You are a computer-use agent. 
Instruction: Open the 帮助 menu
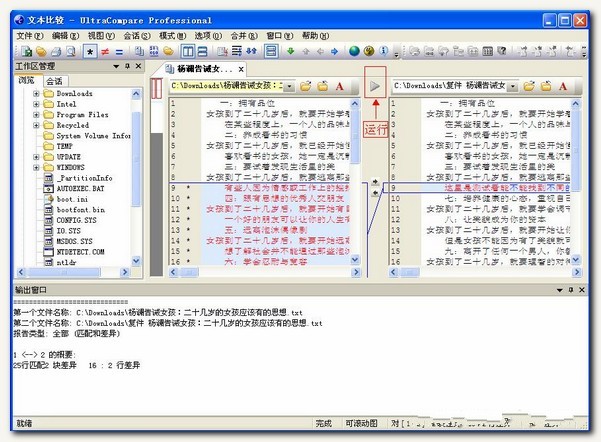[315, 36]
